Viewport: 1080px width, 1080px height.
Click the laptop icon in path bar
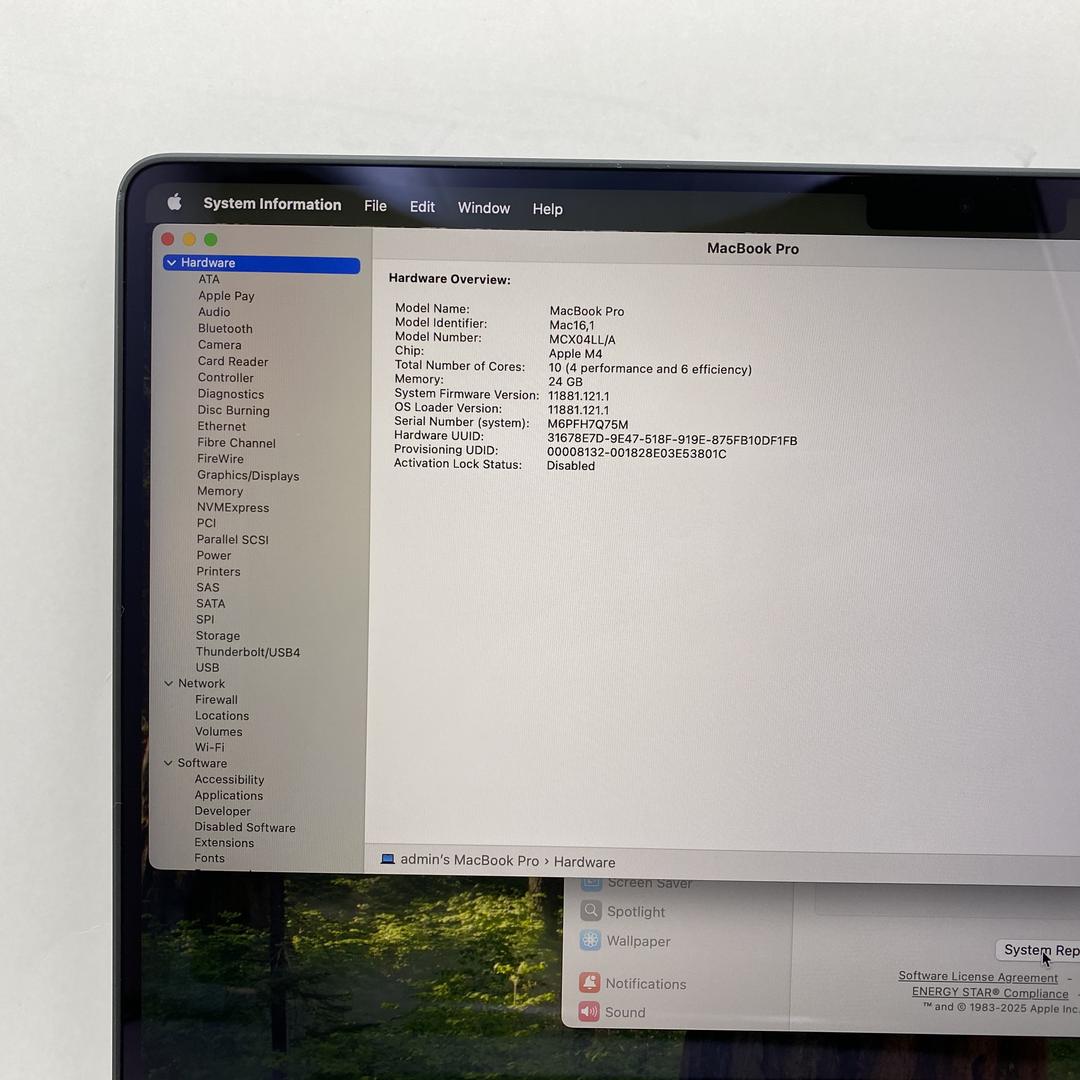(x=388, y=859)
